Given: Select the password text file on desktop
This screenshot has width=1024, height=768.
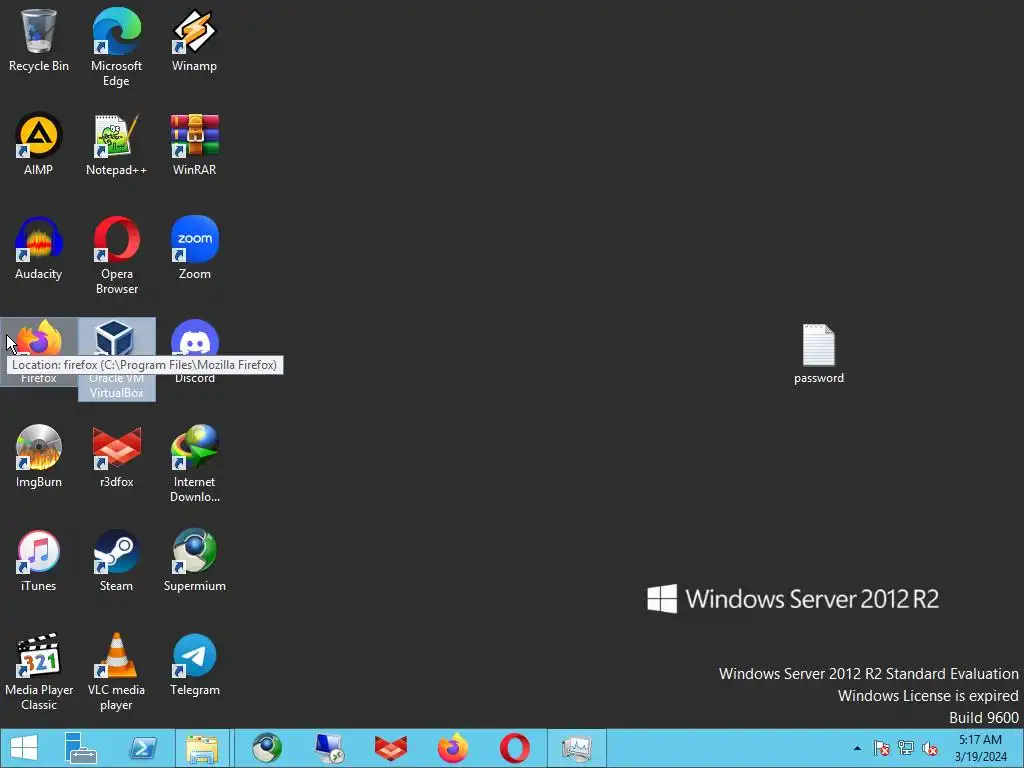Looking at the screenshot, I should 819,354.
